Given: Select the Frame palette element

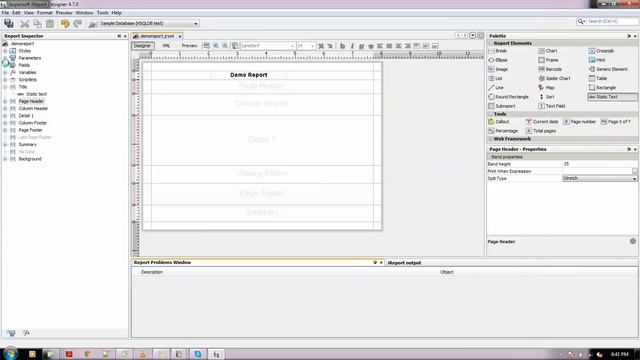Looking at the screenshot, I should coord(548,60).
